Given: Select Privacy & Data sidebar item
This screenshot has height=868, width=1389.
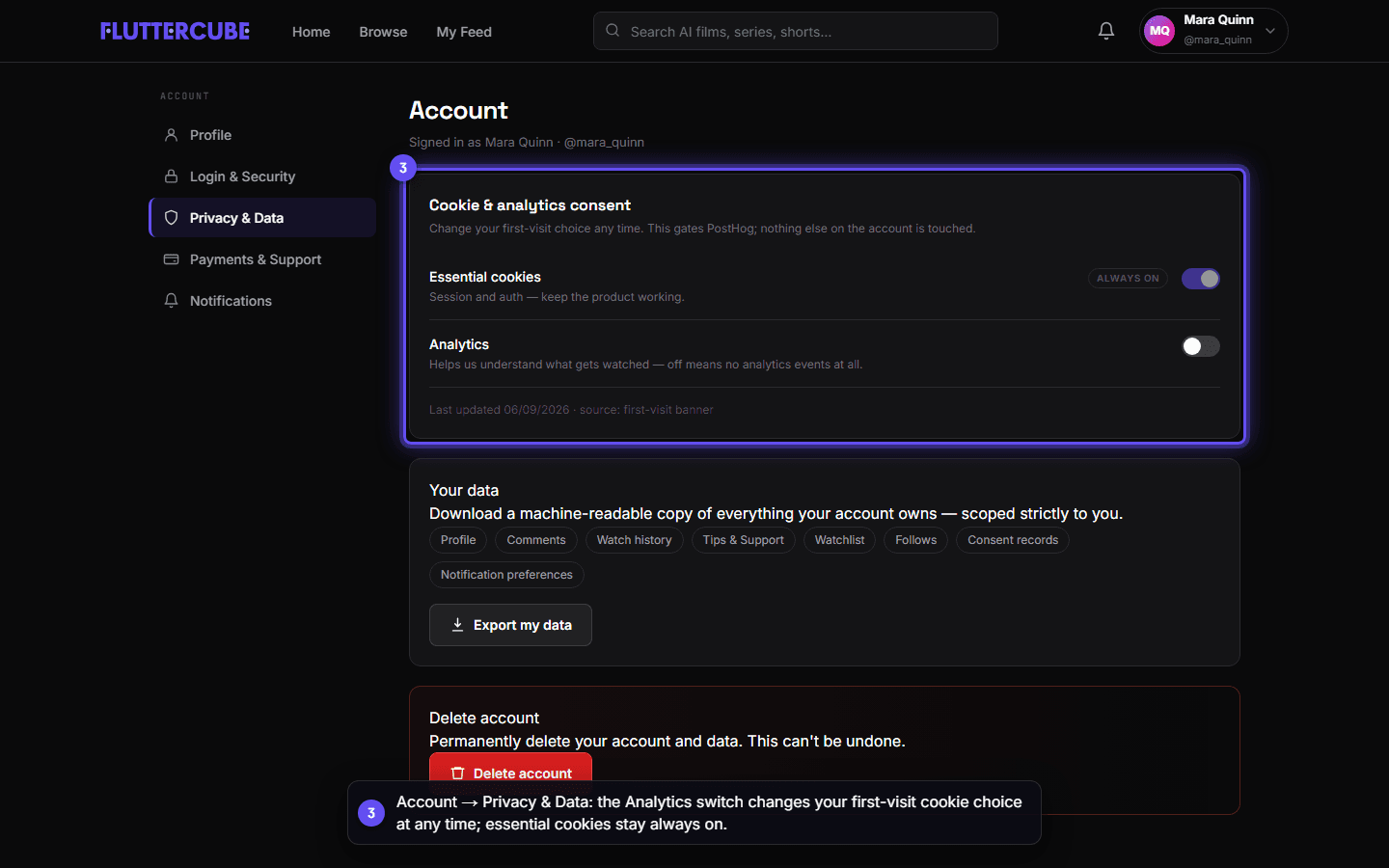Looking at the screenshot, I should point(262,218).
